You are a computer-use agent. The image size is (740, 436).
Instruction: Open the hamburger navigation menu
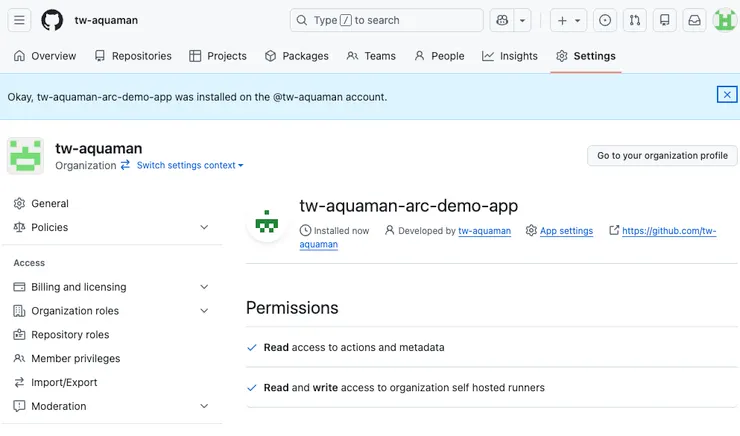tap(20, 20)
